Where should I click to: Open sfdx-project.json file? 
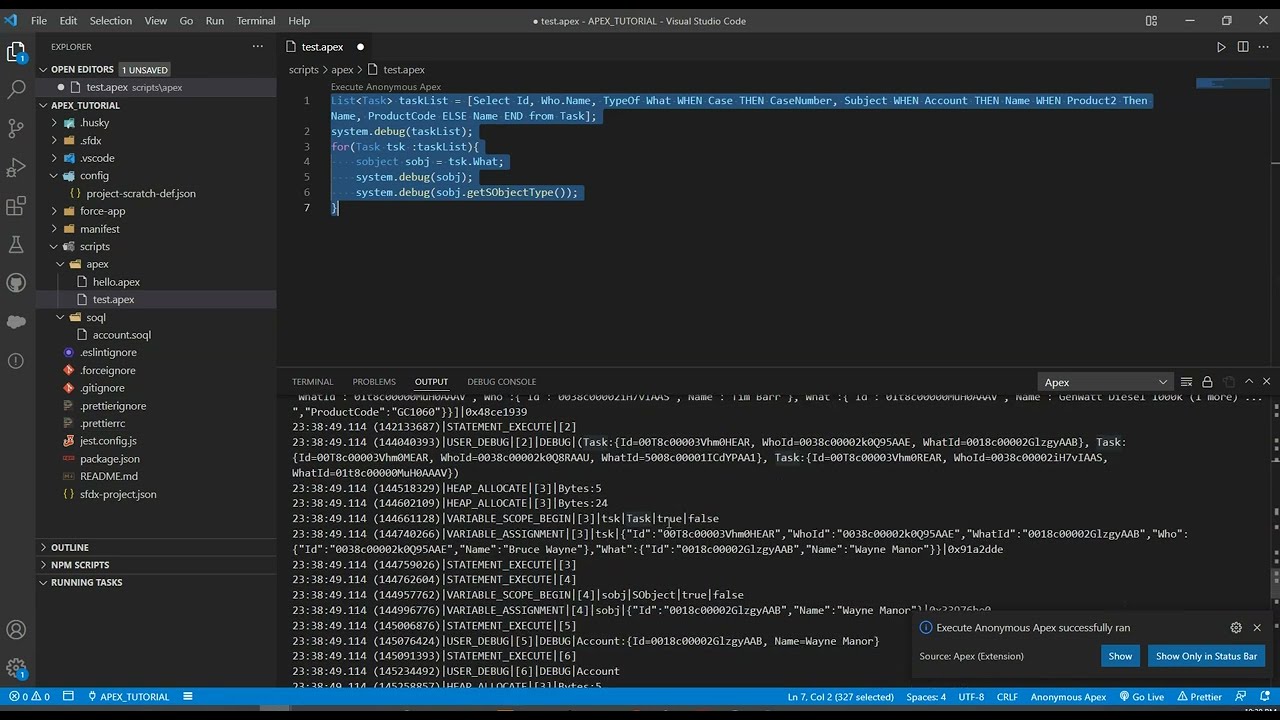pyautogui.click(x=118, y=494)
